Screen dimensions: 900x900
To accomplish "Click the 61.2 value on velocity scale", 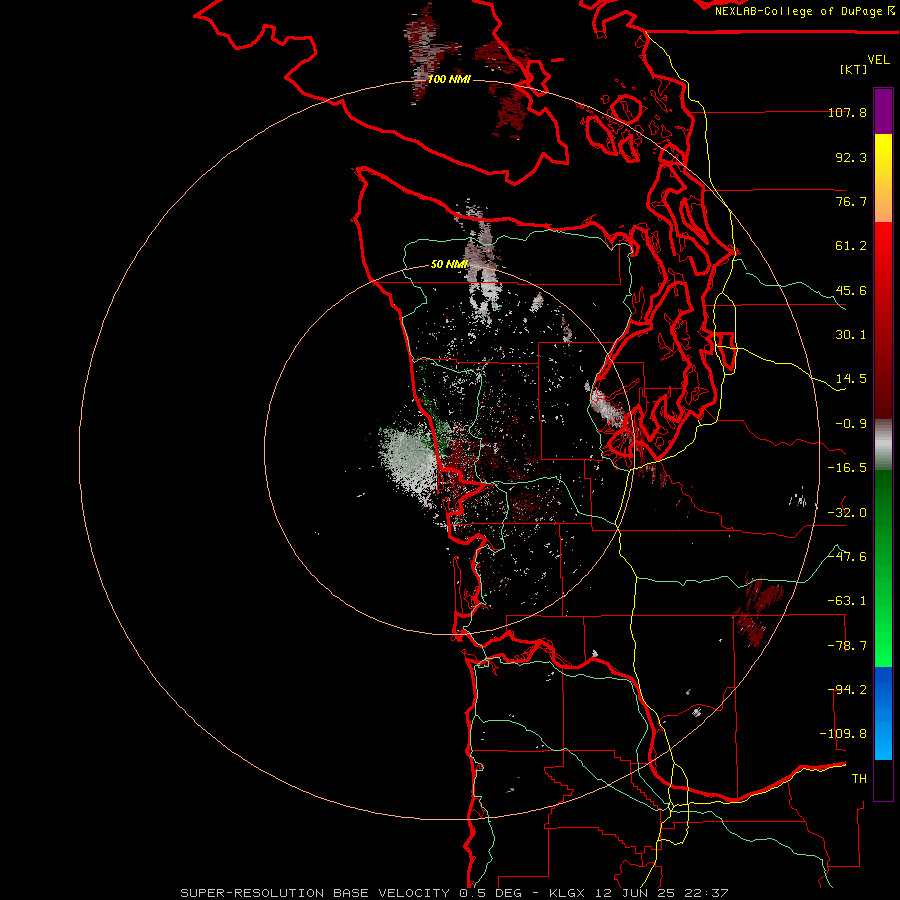I will [x=851, y=246].
